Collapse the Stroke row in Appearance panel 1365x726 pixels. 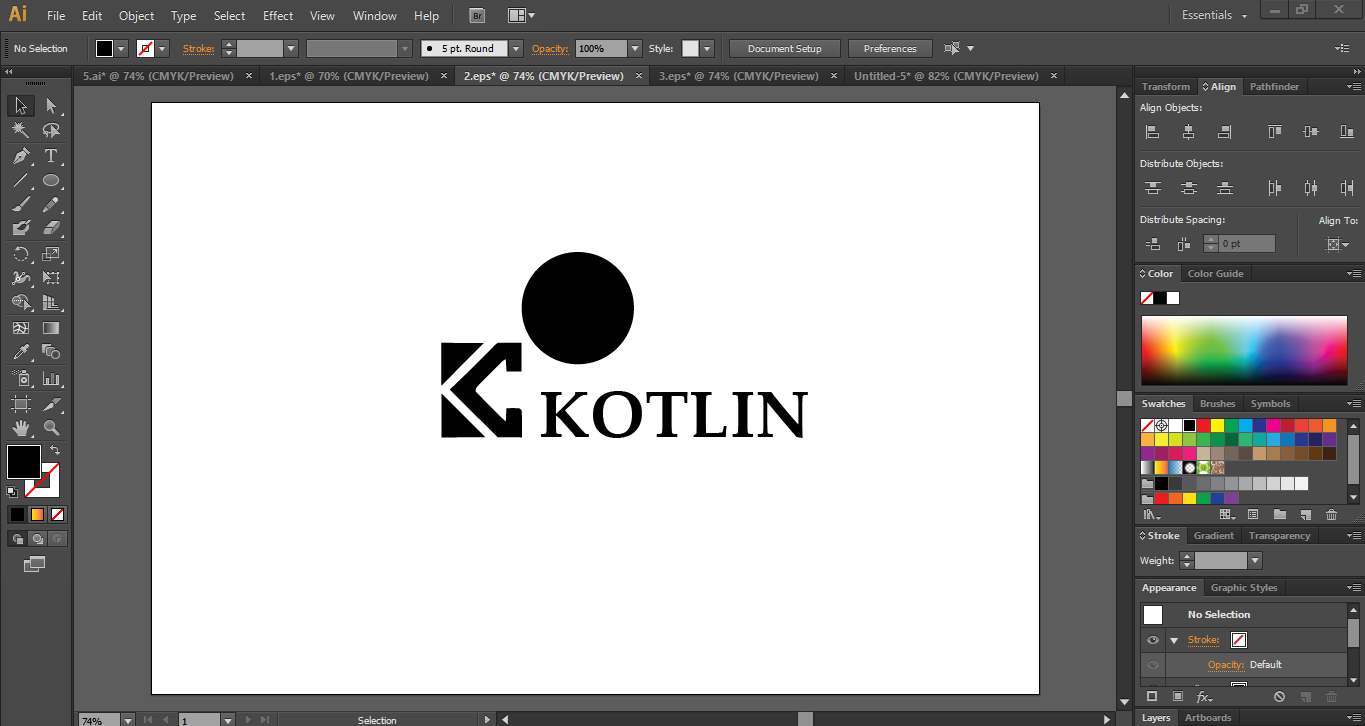click(1174, 640)
